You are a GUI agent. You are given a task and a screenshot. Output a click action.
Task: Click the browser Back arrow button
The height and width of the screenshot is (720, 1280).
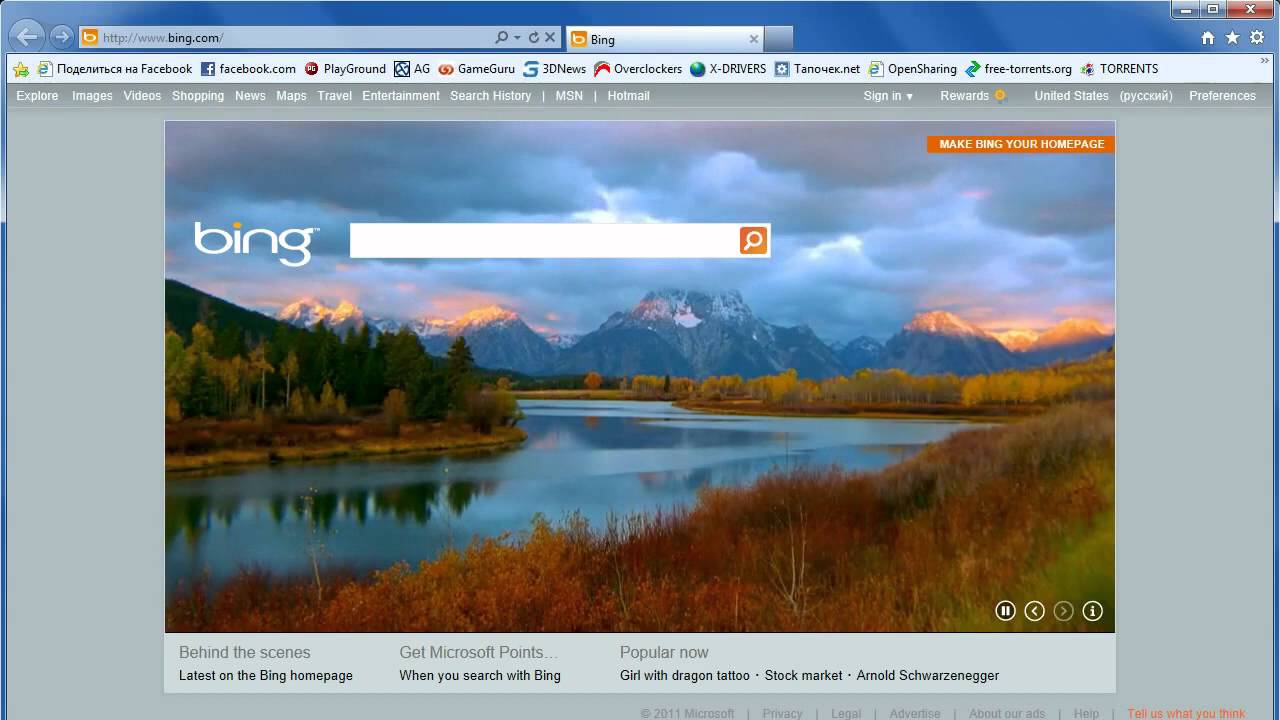[x=28, y=37]
